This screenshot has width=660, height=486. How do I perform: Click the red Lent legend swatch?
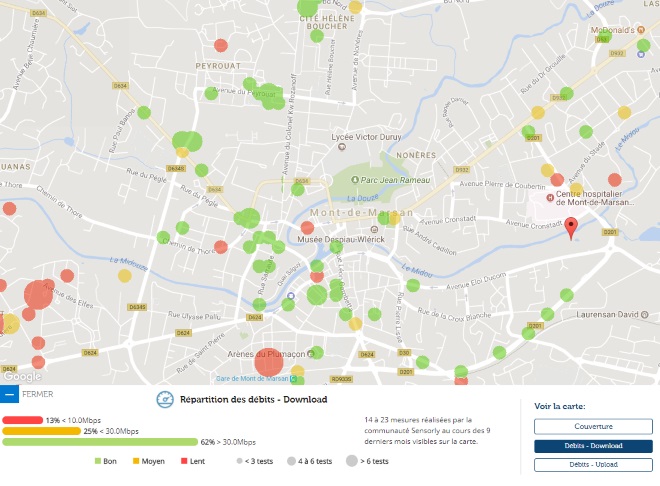185,461
